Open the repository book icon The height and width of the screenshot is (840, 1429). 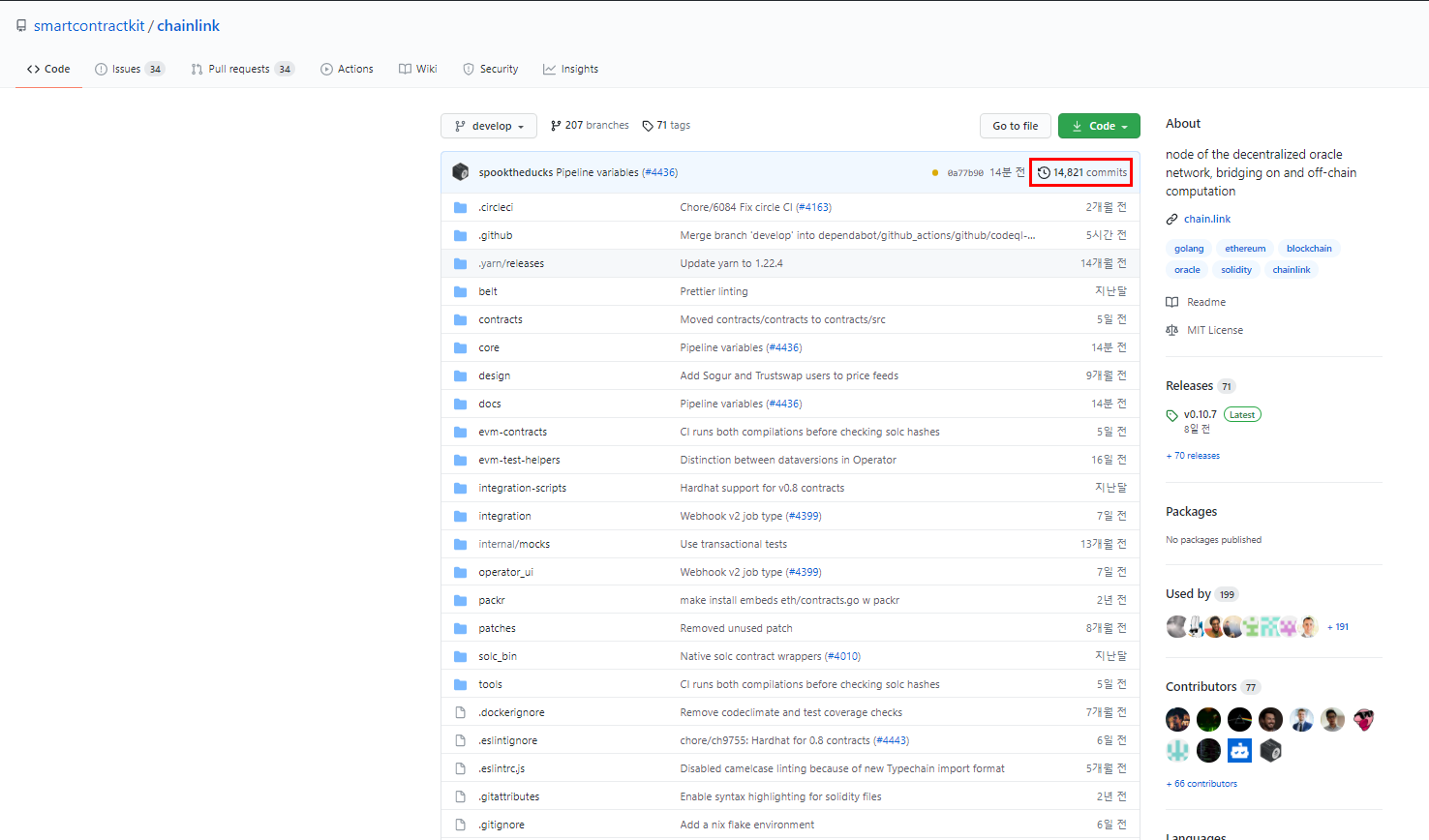(21, 26)
